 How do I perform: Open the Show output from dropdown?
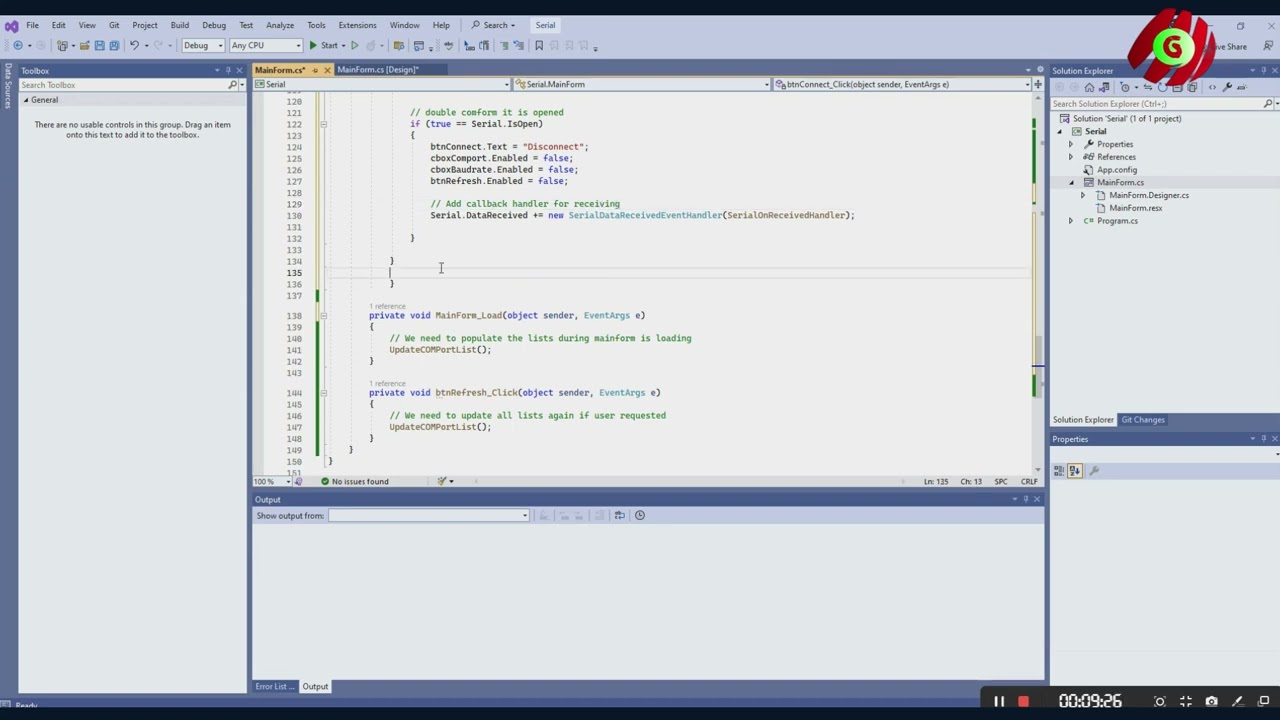pyautogui.click(x=429, y=515)
